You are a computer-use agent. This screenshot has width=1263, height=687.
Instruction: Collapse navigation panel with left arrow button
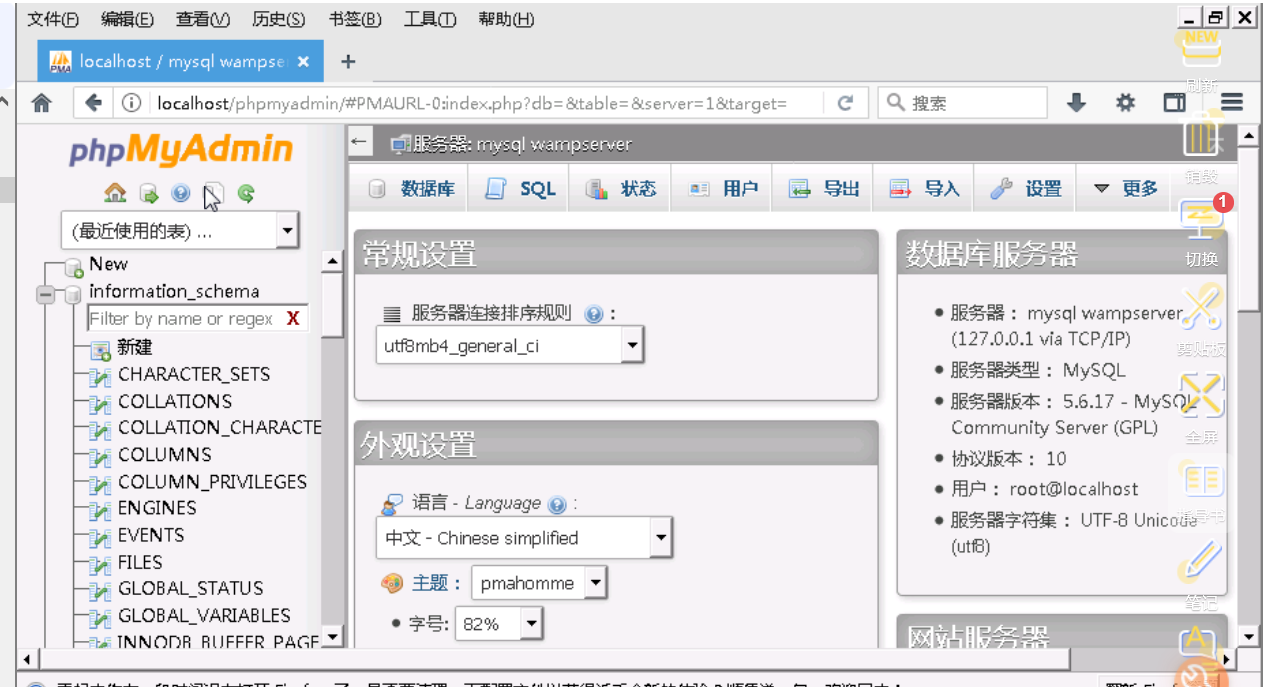tap(360, 142)
